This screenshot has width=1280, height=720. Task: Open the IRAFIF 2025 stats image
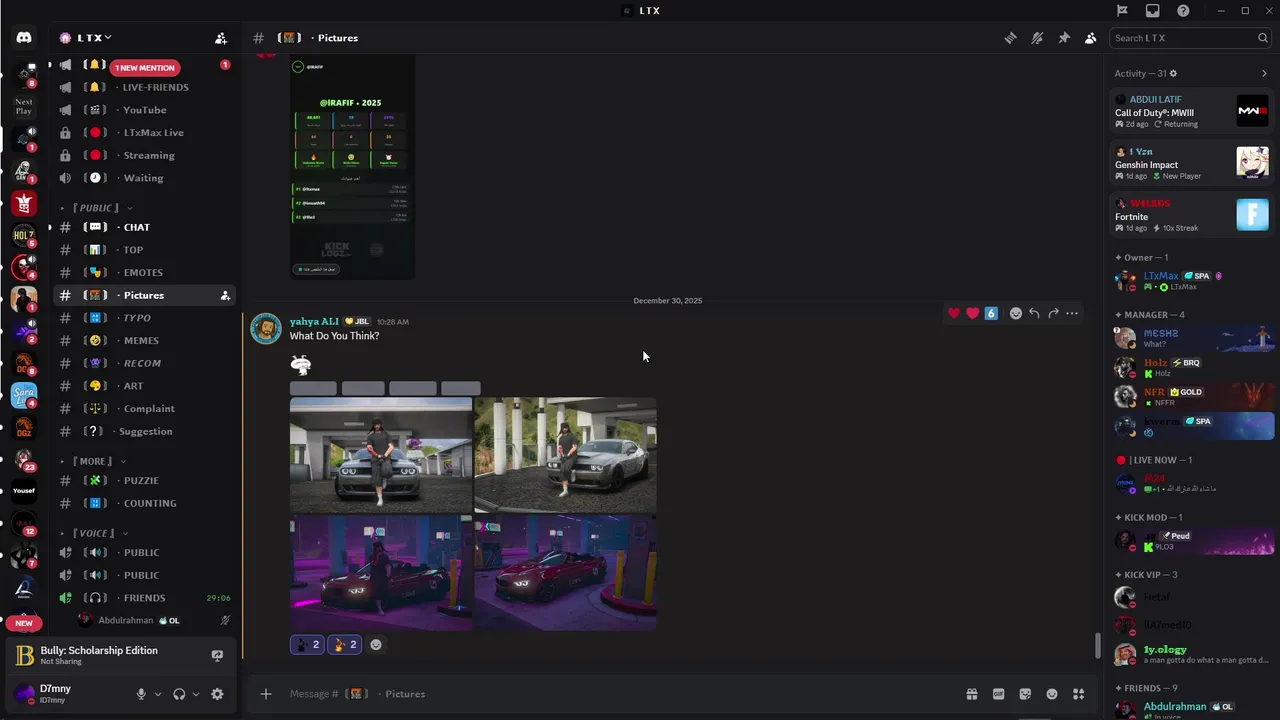pyautogui.click(x=352, y=168)
